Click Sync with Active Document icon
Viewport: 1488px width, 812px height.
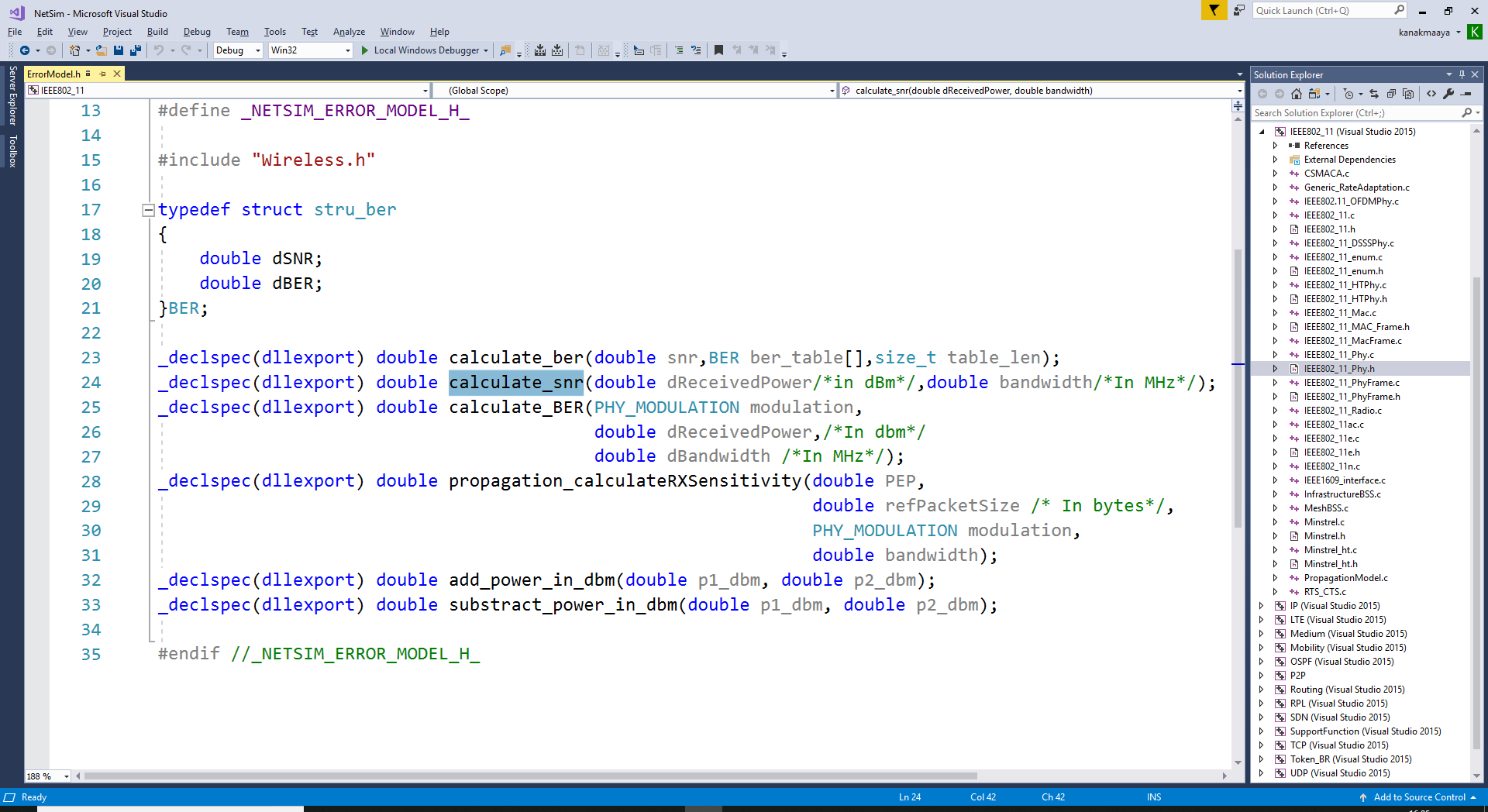click(x=1374, y=94)
